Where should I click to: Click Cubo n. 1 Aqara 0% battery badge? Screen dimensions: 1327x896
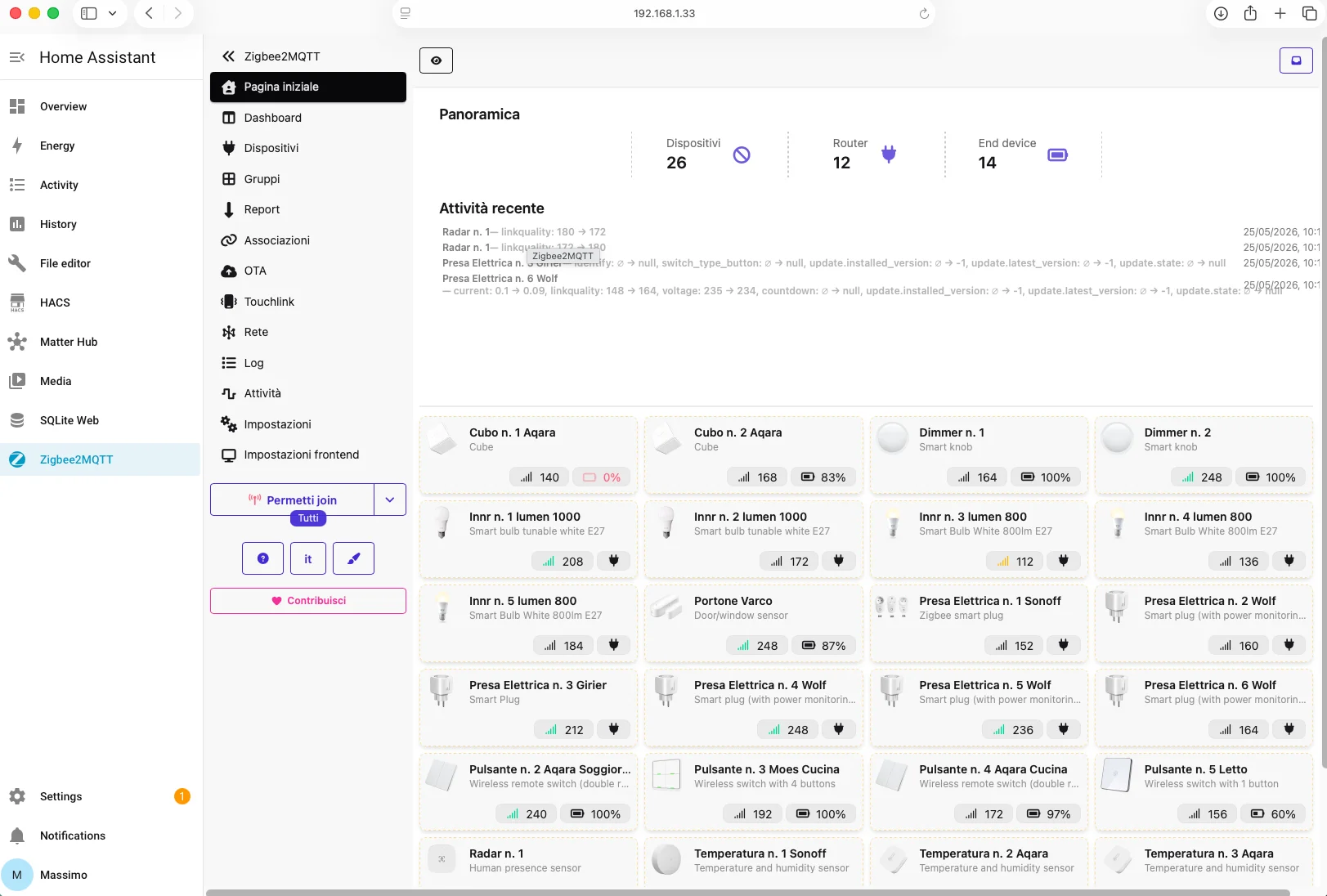[601, 477]
